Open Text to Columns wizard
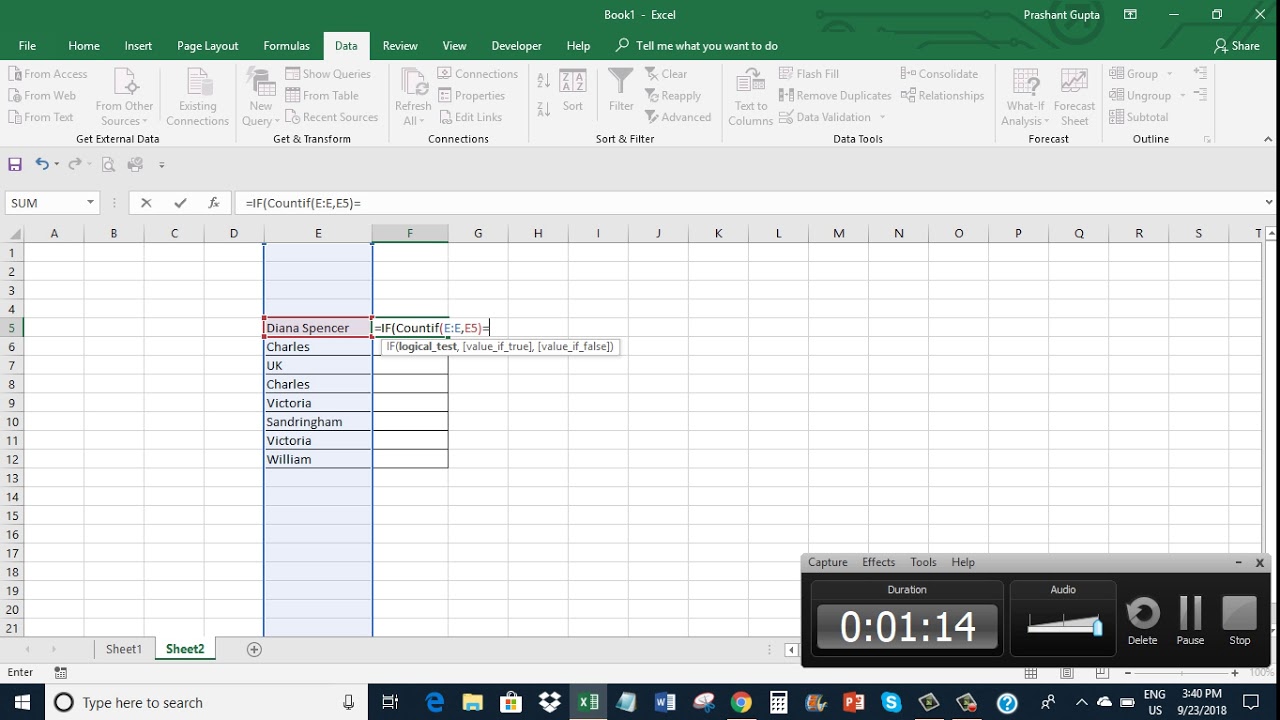This screenshot has height=720, width=1280. (751, 97)
